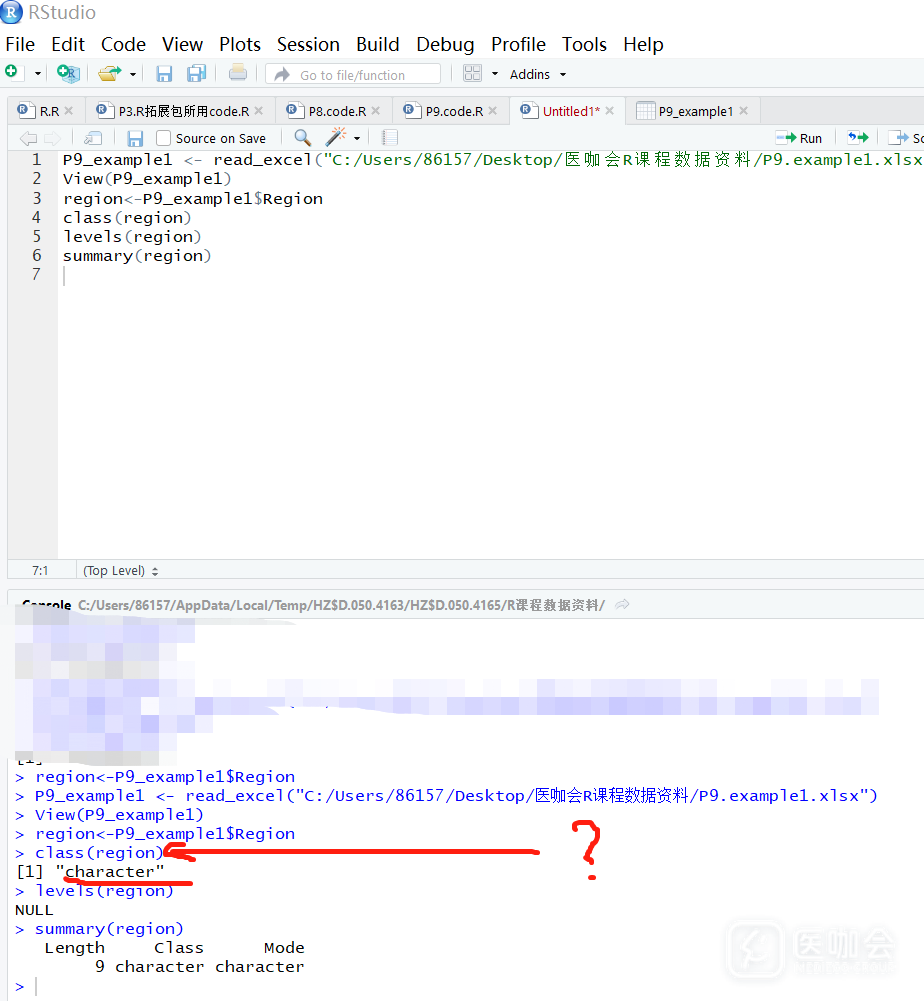Close the Untitled1 tab
924x1001 pixels.
click(610, 111)
